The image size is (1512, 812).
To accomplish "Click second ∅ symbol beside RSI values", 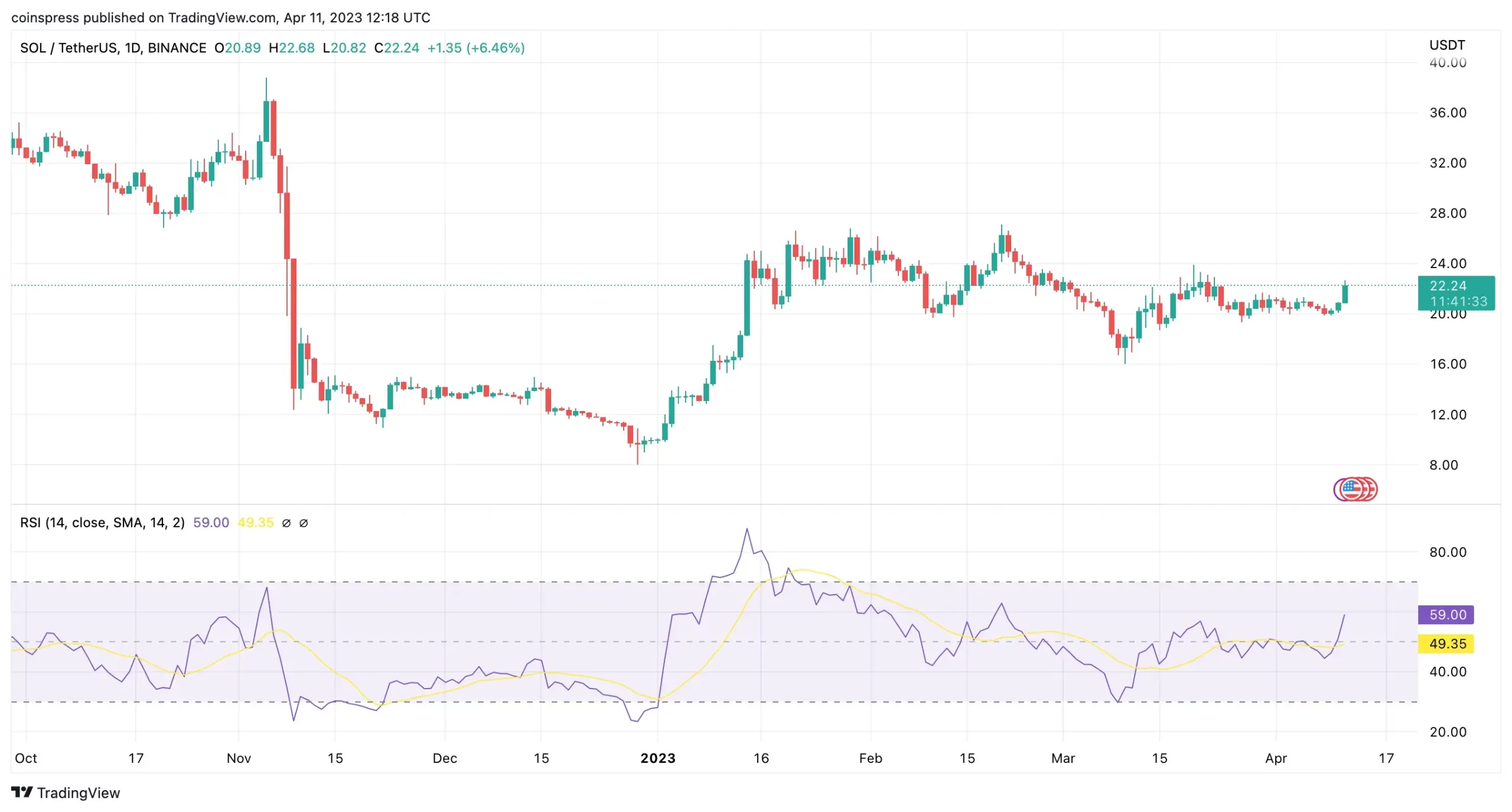I will [x=304, y=523].
